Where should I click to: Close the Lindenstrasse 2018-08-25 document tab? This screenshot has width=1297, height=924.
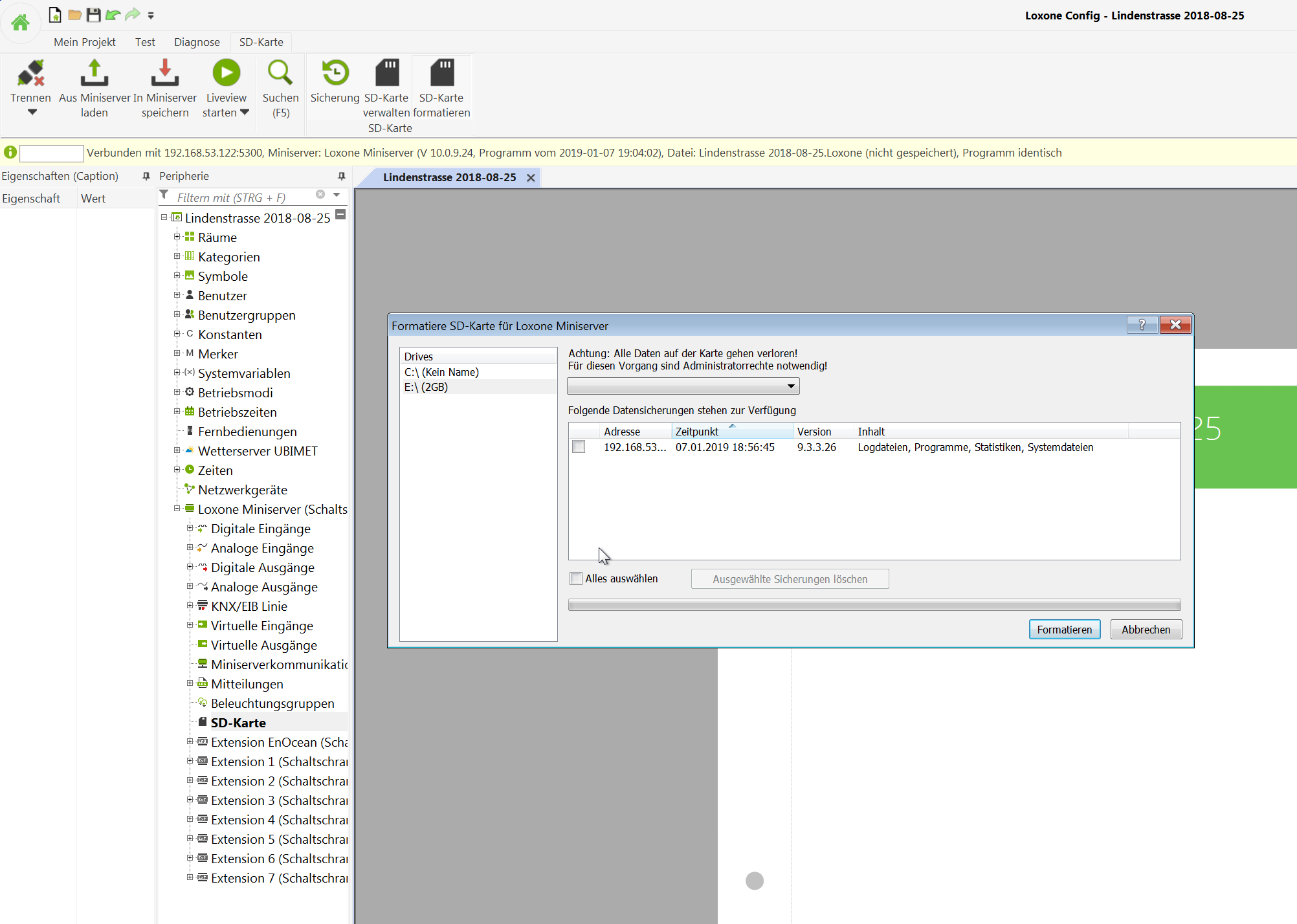click(x=531, y=178)
